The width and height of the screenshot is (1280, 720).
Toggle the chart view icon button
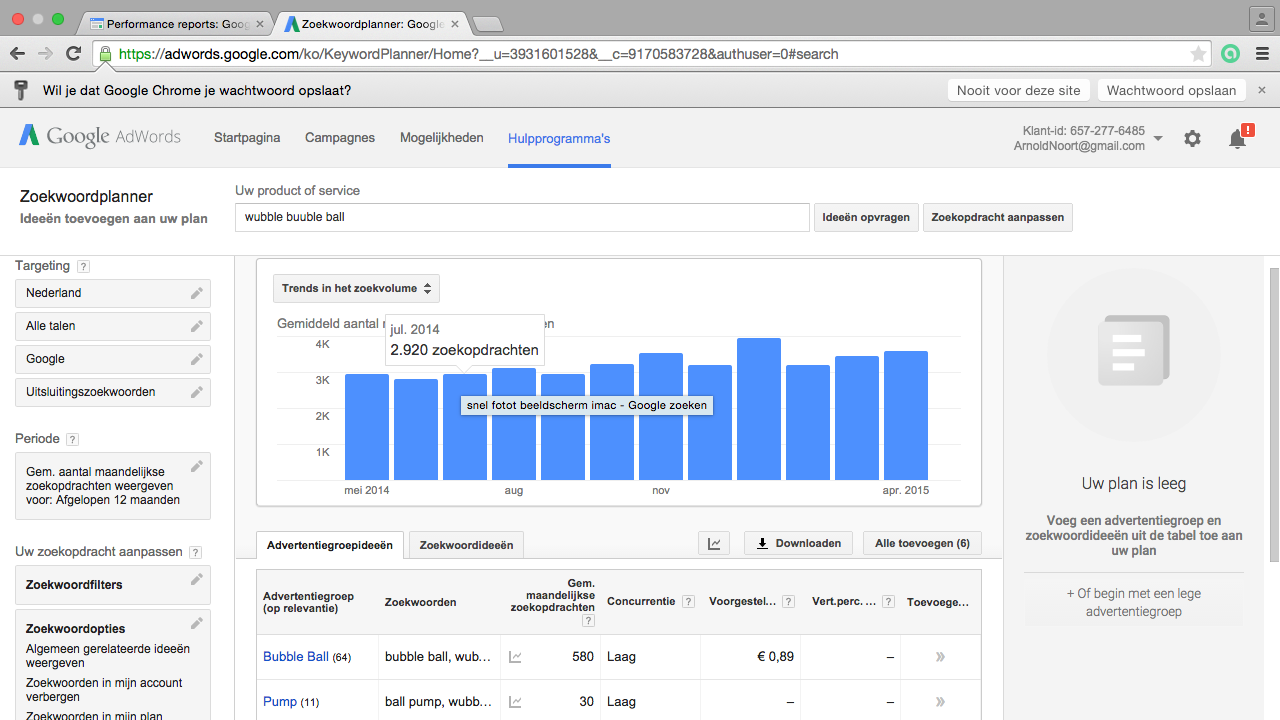pos(714,543)
